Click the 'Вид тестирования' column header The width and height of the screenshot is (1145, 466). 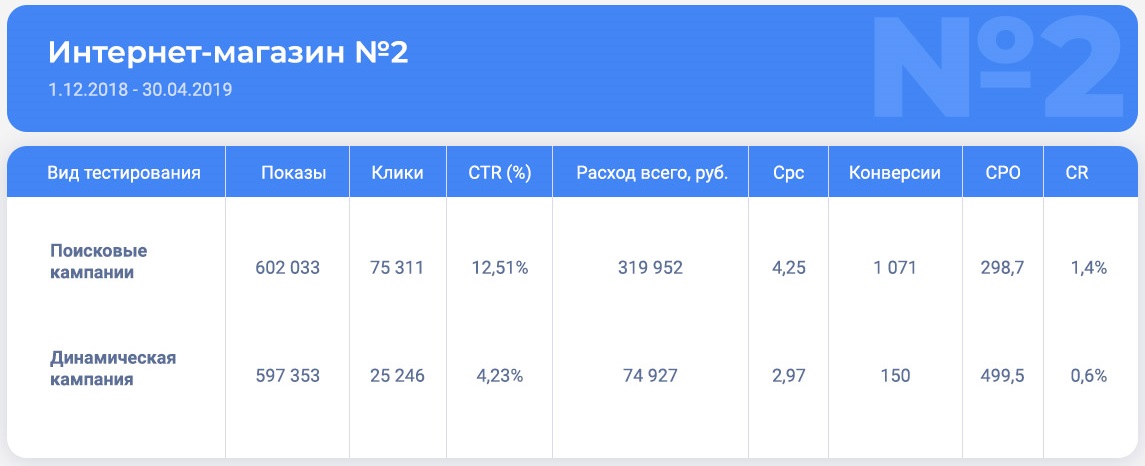pos(124,172)
